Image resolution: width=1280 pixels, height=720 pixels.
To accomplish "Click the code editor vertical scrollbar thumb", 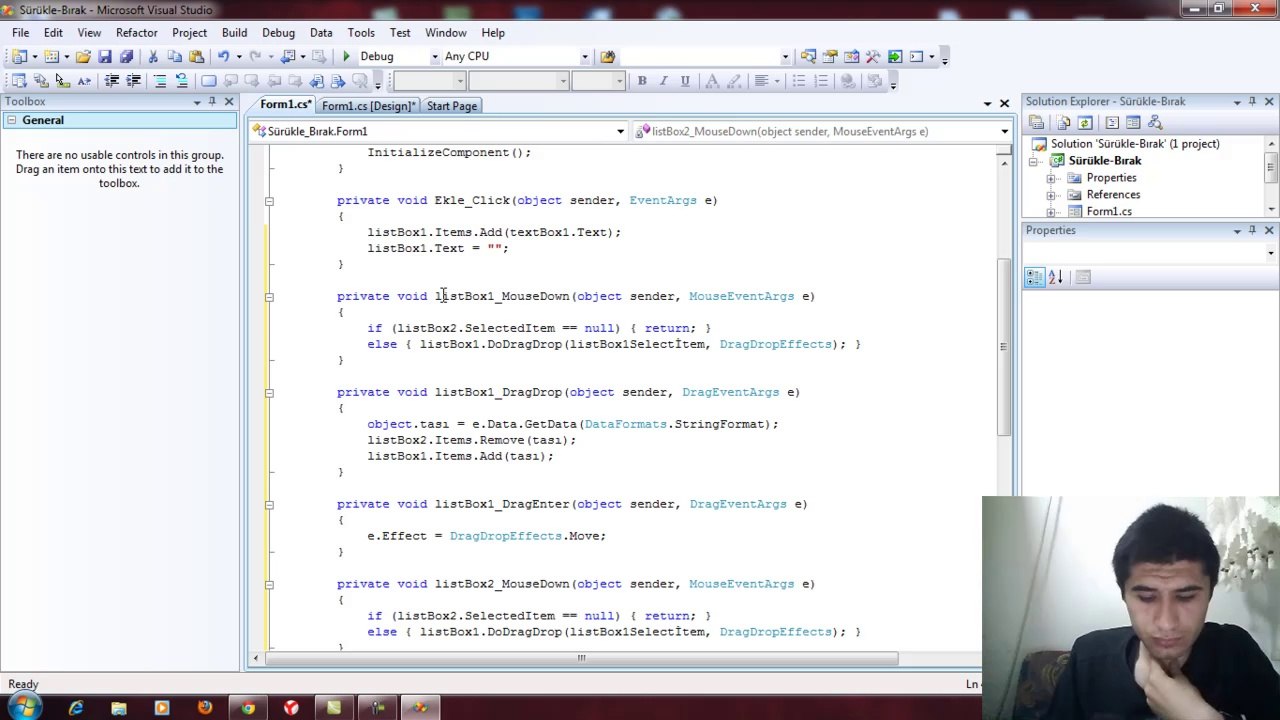I will point(1003,347).
